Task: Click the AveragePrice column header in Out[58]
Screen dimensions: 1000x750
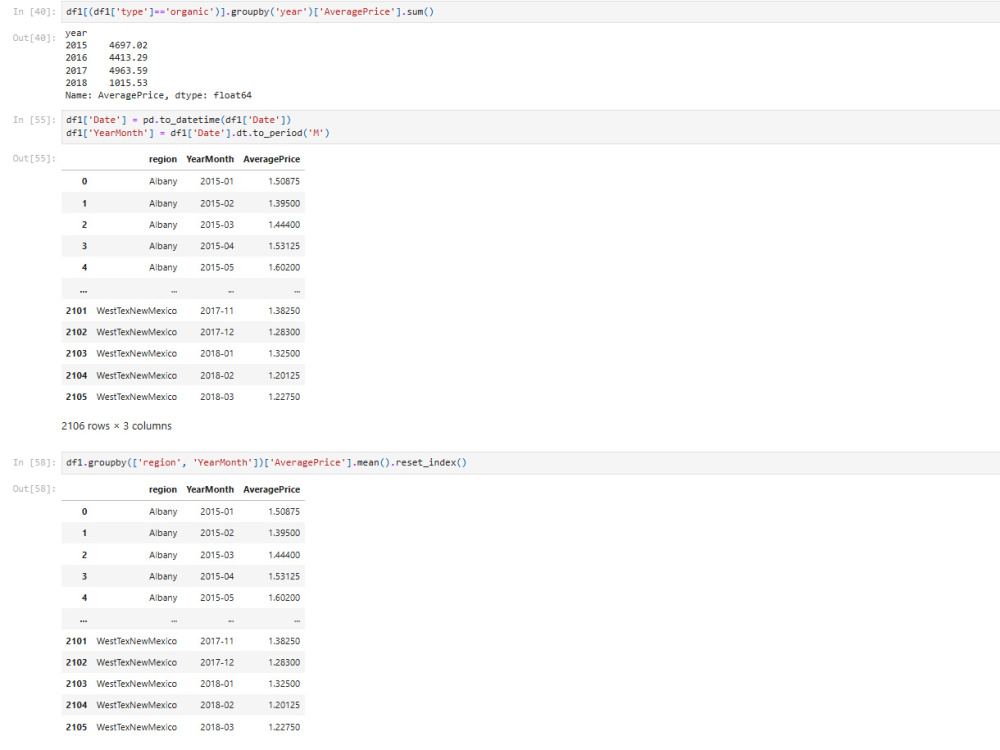Action: tap(271, 490)
